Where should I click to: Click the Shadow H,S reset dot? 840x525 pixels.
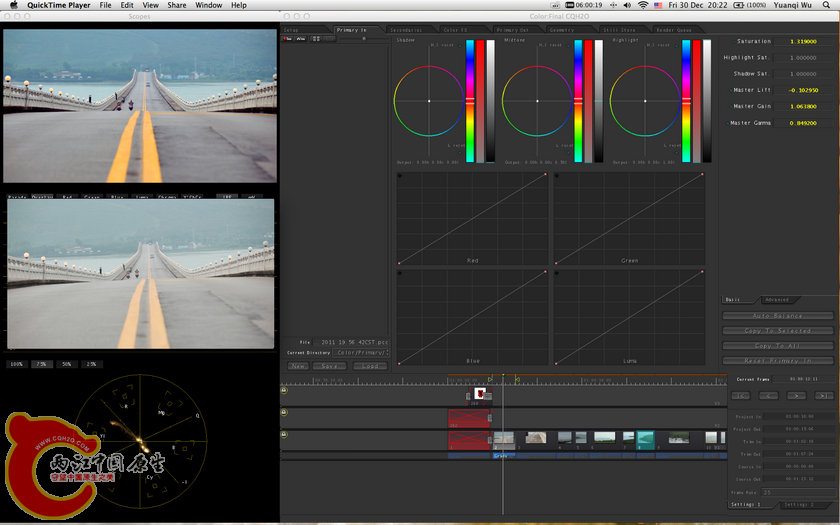tap(459, 45)
